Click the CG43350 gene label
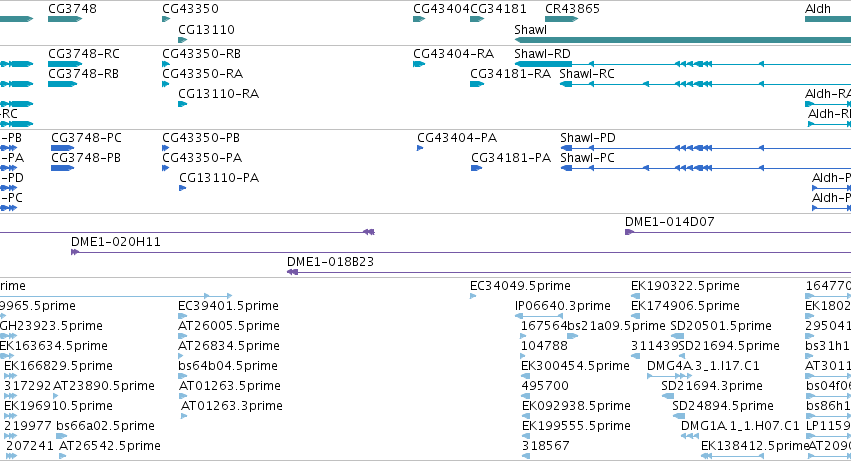The height and width of the screenshot is (461, 851). click(x=190, y=9)
